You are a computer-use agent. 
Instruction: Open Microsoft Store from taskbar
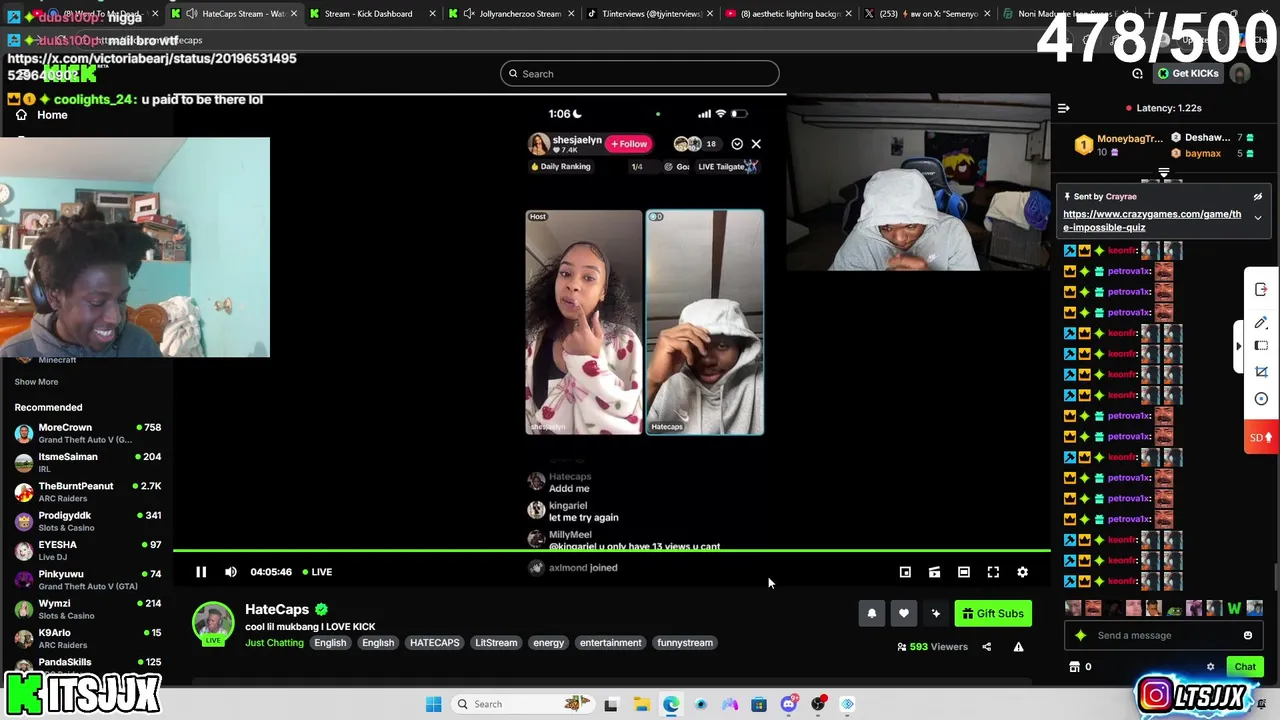click(759, 704)
